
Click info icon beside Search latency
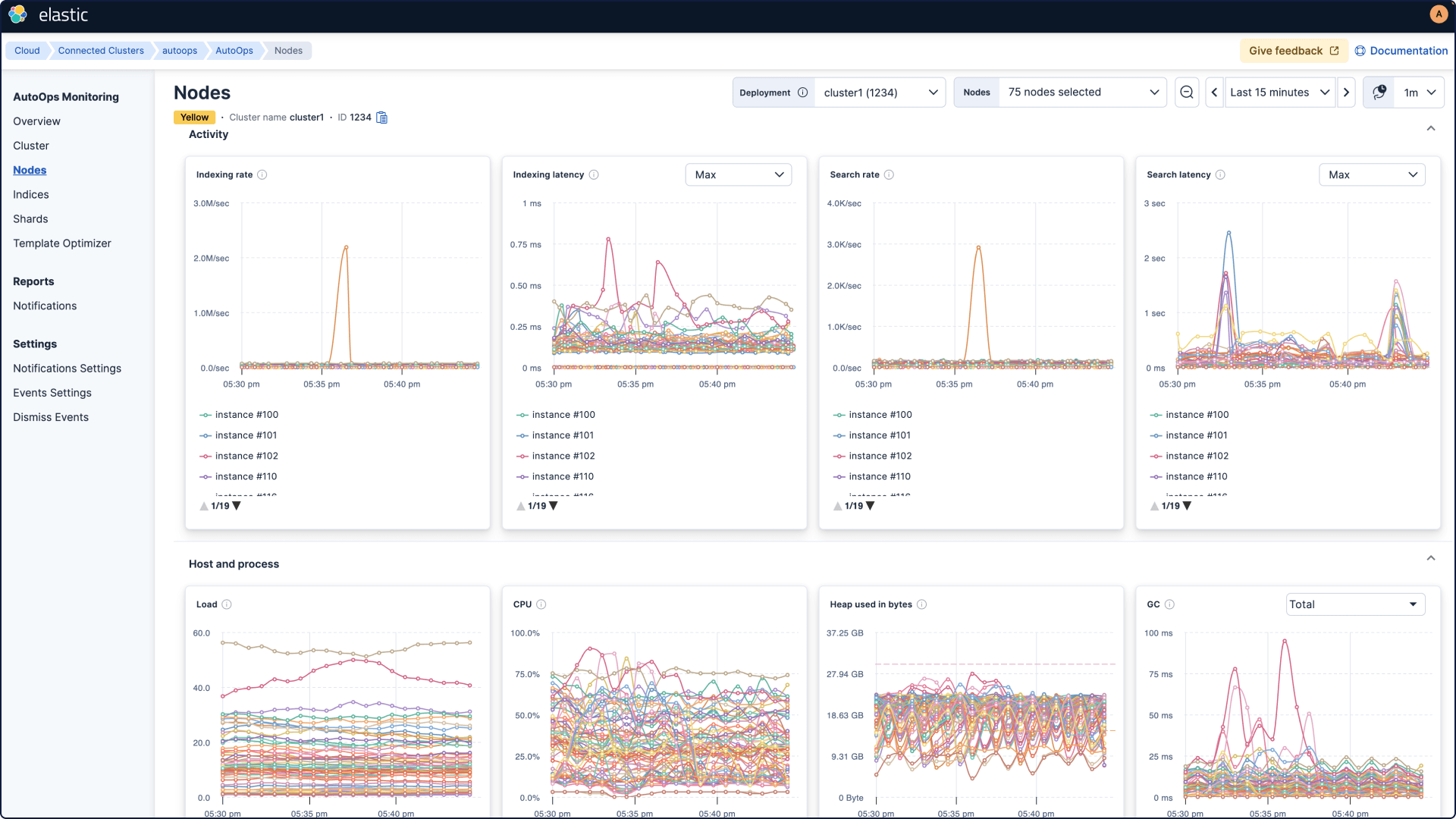pyautogui.click(x=1220, y=174)
